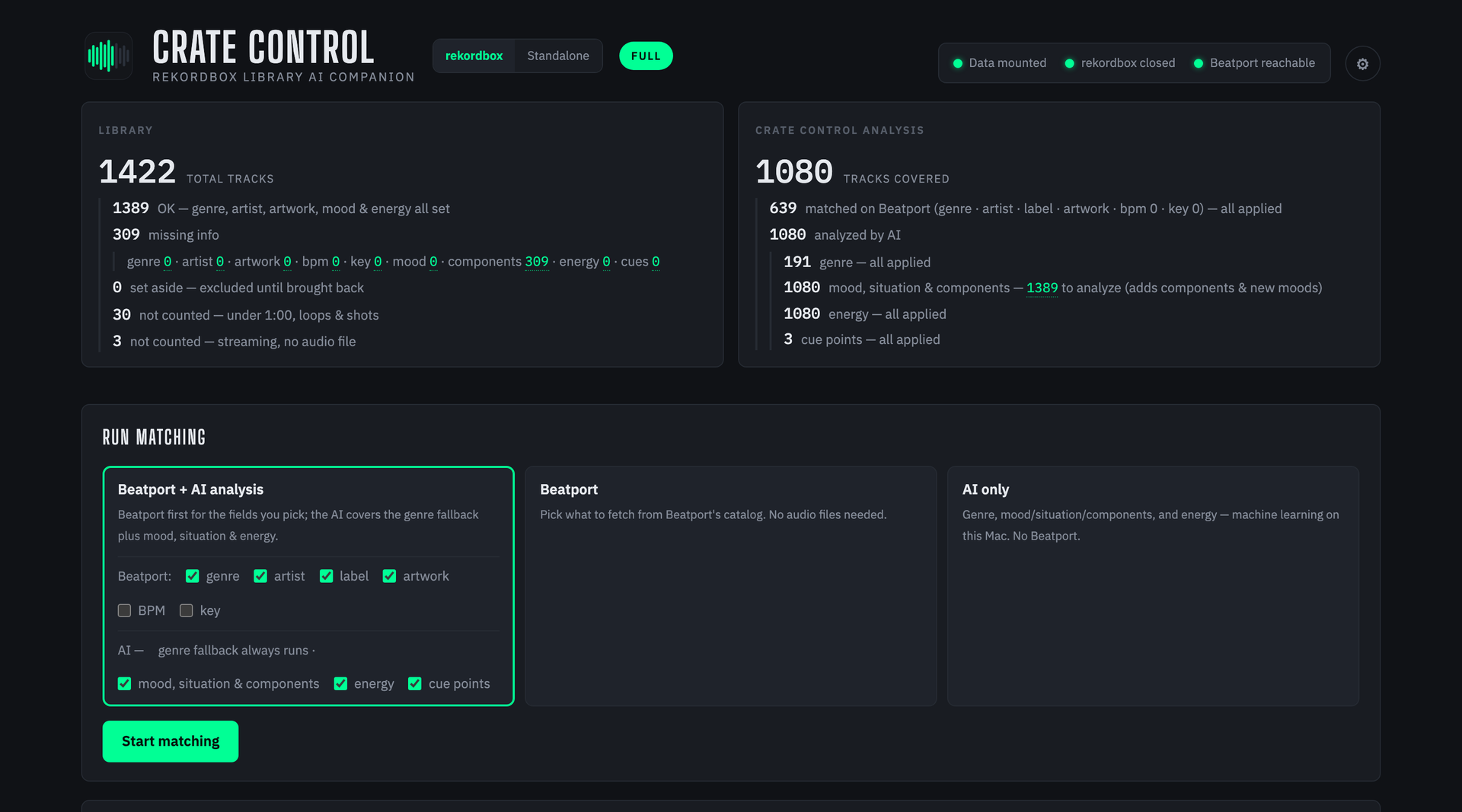This screenshot has height=812, width=1462.
Task: Open the 1389 to analyze link
Action: click(1042, 288)
